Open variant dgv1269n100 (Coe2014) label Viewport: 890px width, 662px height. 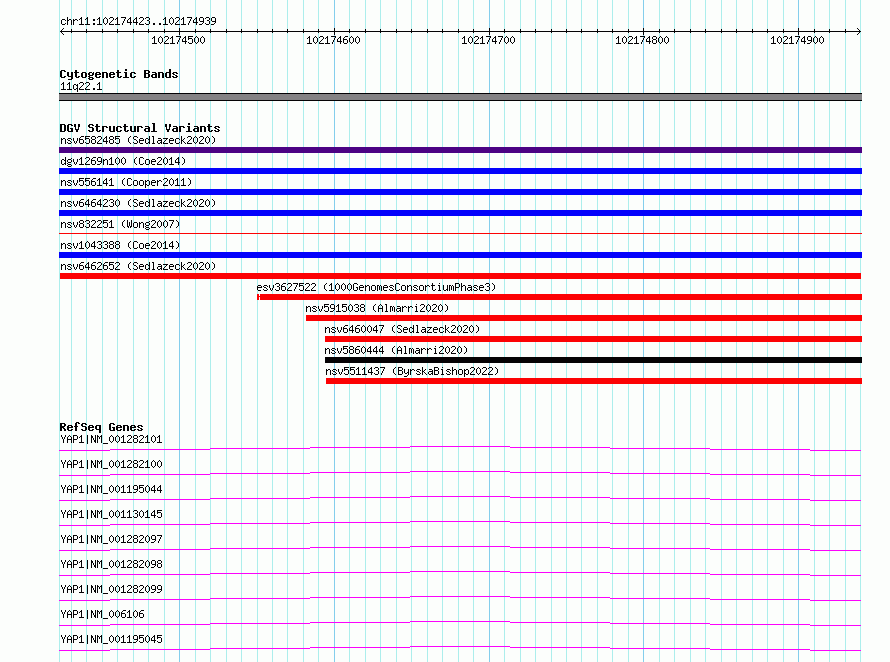pyautogui.click(x=123, y=161)
